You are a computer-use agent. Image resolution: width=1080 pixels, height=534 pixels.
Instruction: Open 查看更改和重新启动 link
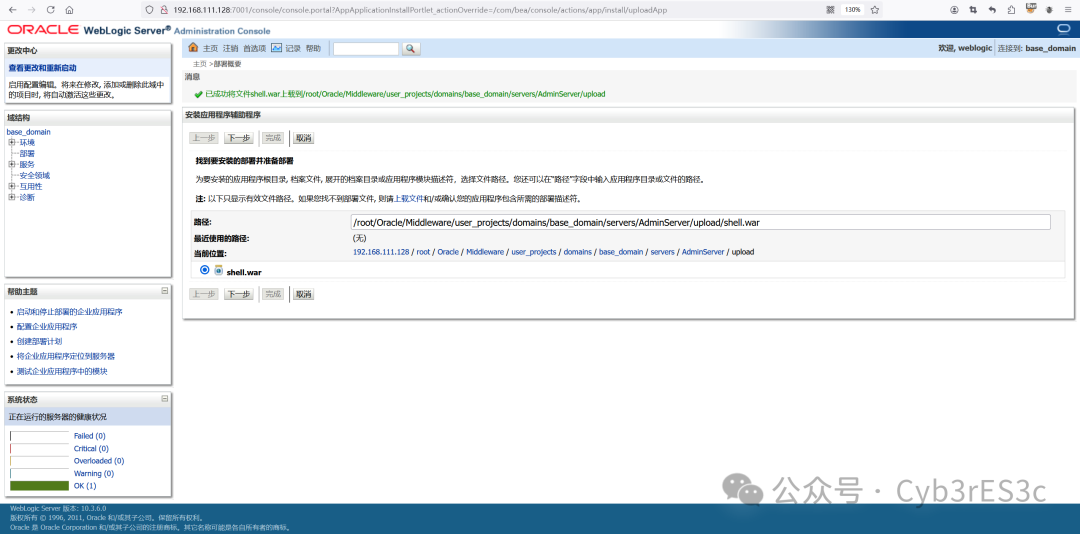point(43,68)
